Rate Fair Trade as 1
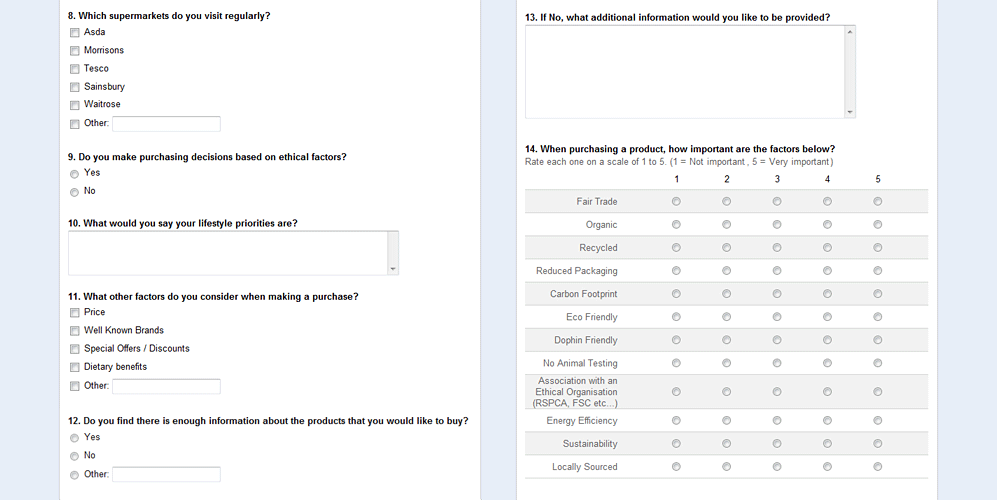This screenshot has width=997, height=500. [x=677, y=202]
